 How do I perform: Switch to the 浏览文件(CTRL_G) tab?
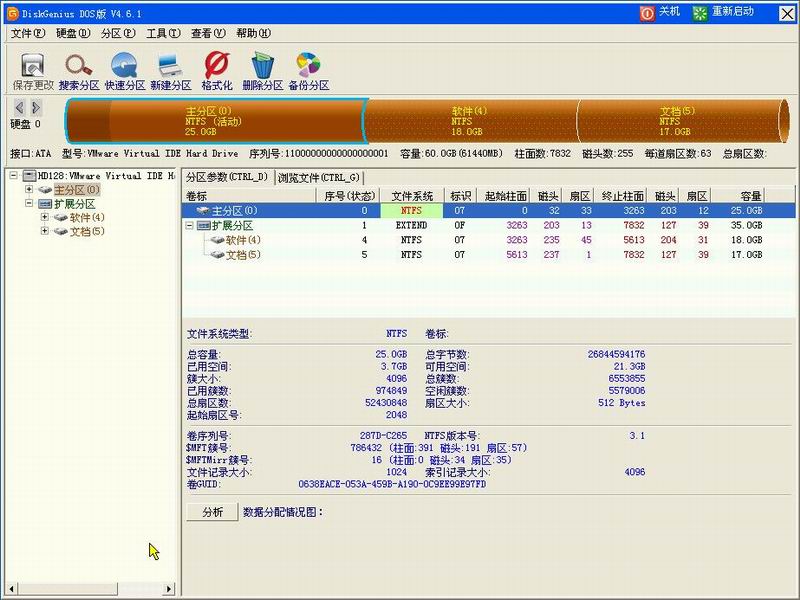pos(320,178)
